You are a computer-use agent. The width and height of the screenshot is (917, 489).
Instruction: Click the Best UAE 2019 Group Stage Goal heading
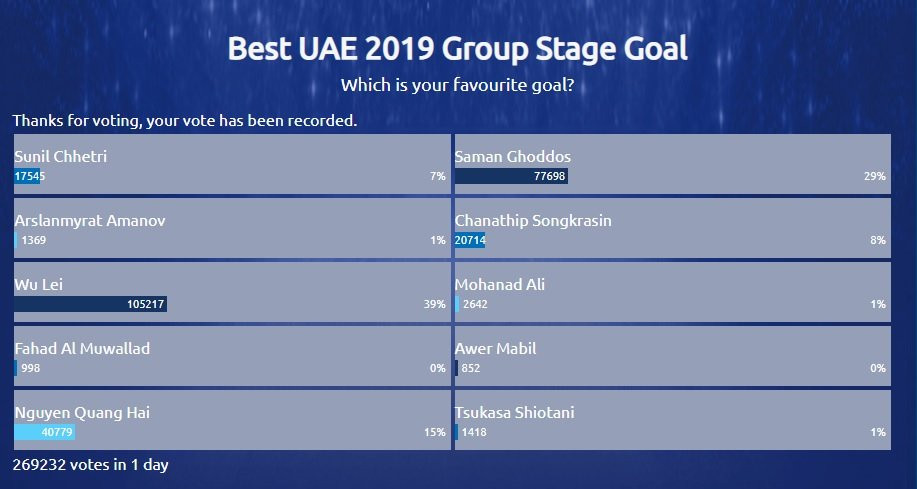(x=458, y=49)
